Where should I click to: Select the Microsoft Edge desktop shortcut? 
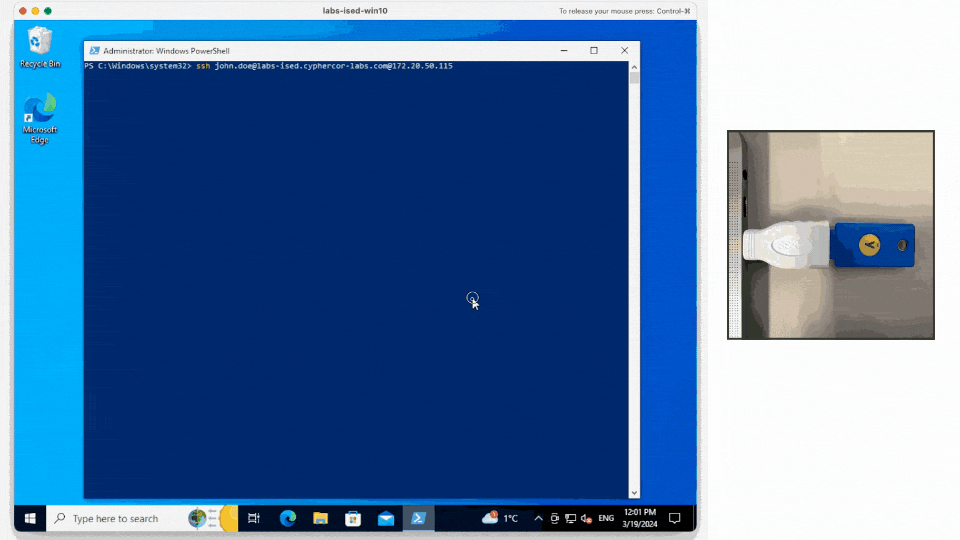(40, 118)
